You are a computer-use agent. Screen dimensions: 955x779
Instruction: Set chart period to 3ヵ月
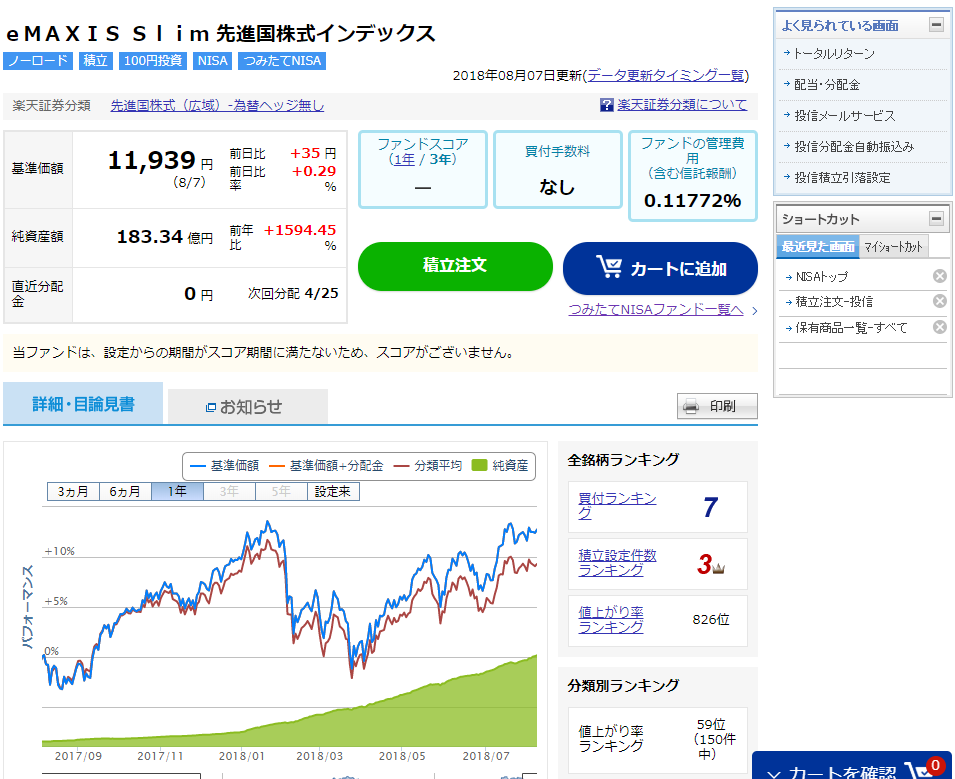73,492
